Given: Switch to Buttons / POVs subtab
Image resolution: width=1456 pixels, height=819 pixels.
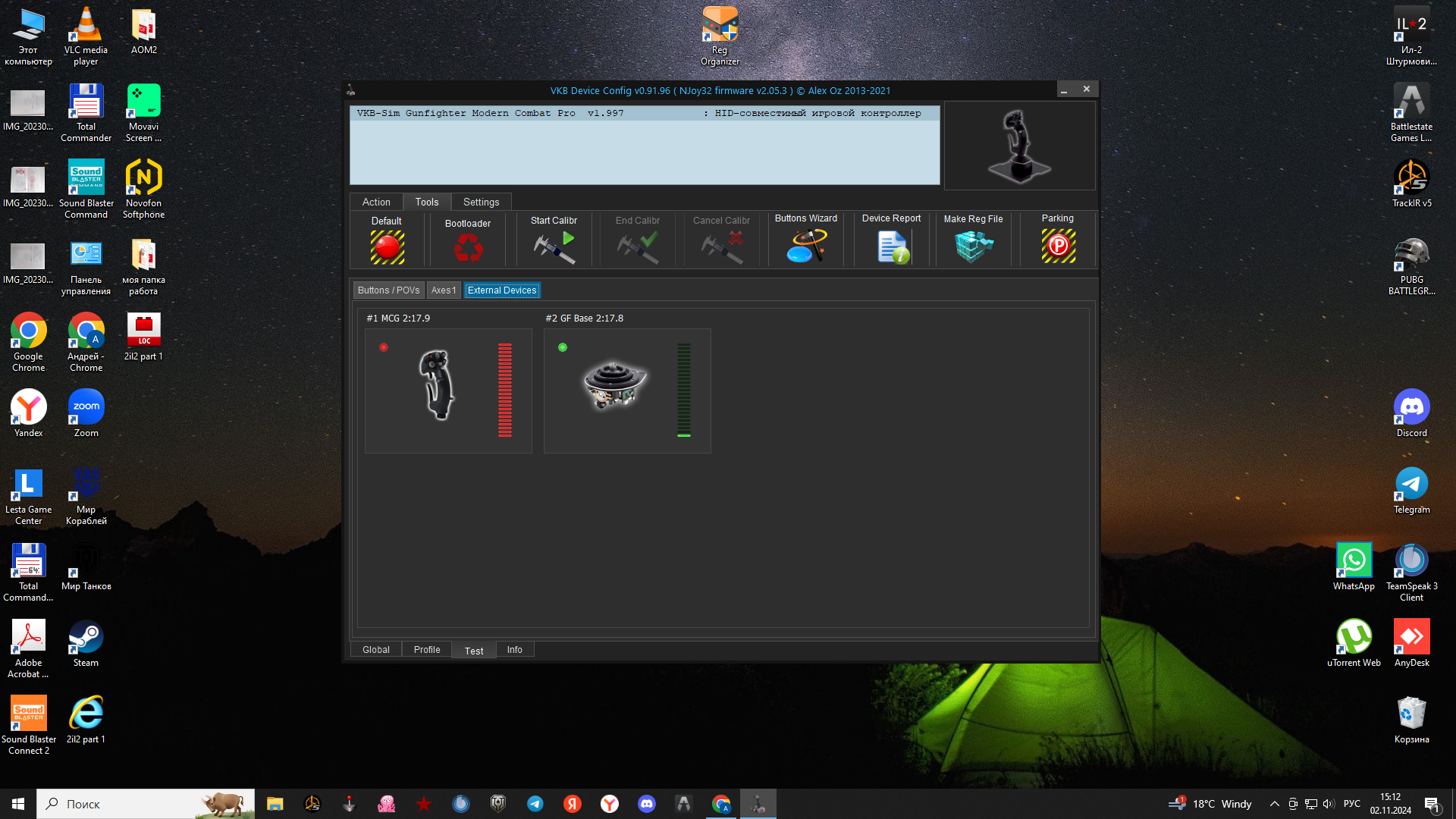Looking at the screenshot, I should point(388,290).
